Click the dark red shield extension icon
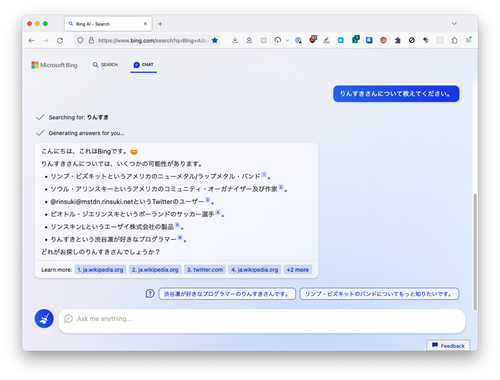The width and height of the screenshot is (500, 380). (313, 40)
